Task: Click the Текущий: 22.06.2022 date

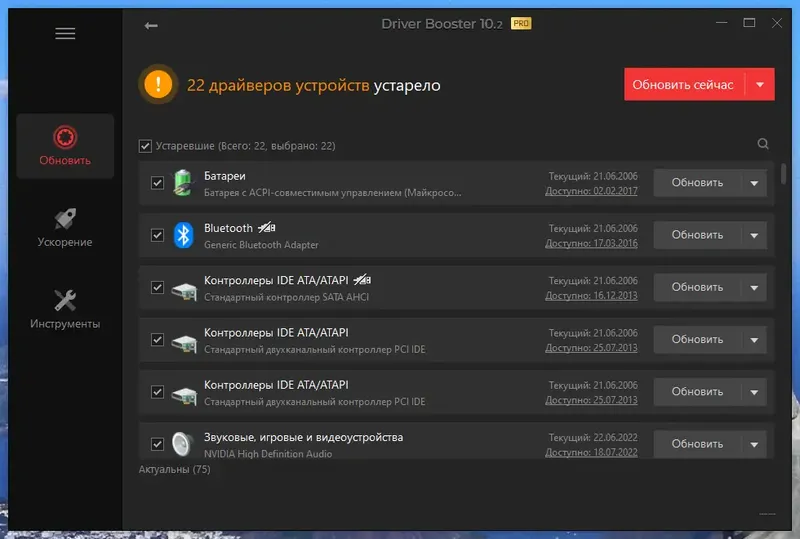Action: coord(593,437)
